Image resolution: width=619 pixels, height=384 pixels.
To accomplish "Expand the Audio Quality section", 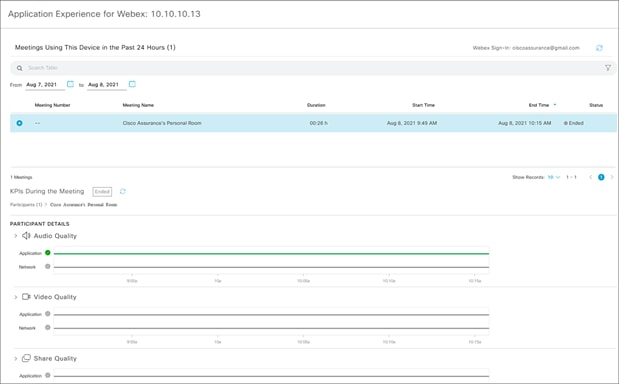I will (15, 236).
